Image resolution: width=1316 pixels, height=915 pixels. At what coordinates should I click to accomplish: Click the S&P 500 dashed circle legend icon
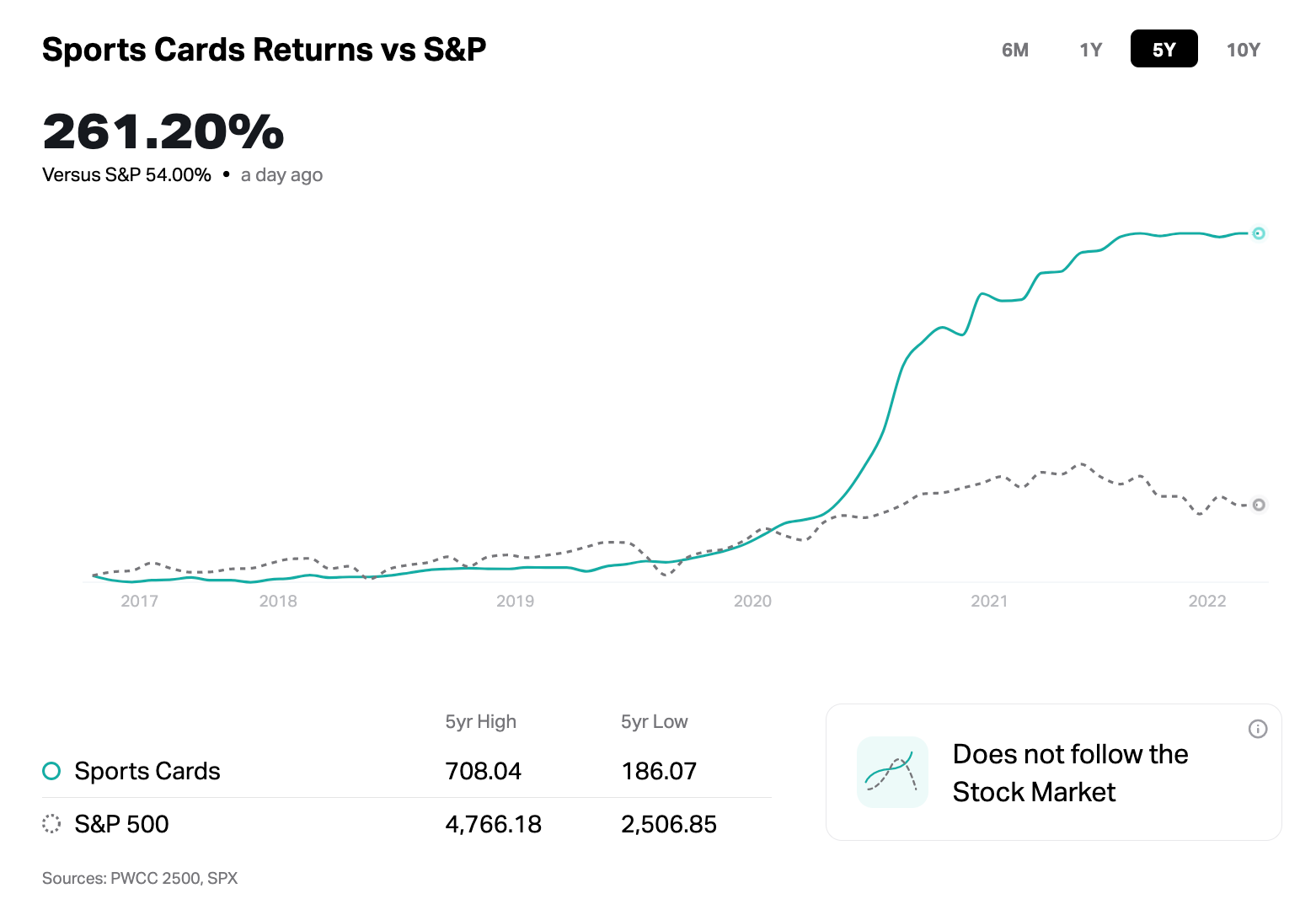[x=51, y=824]
